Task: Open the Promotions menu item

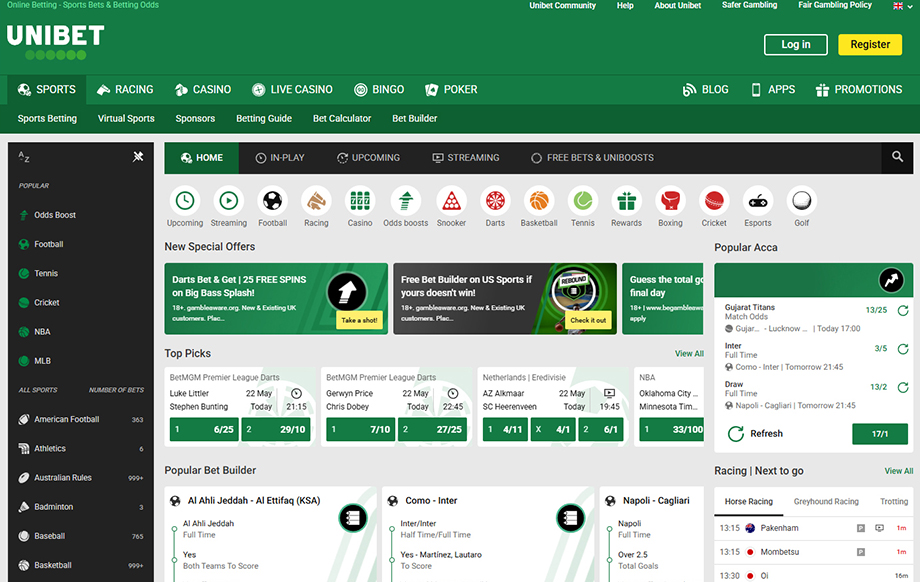Action: [x=859, y=90]
